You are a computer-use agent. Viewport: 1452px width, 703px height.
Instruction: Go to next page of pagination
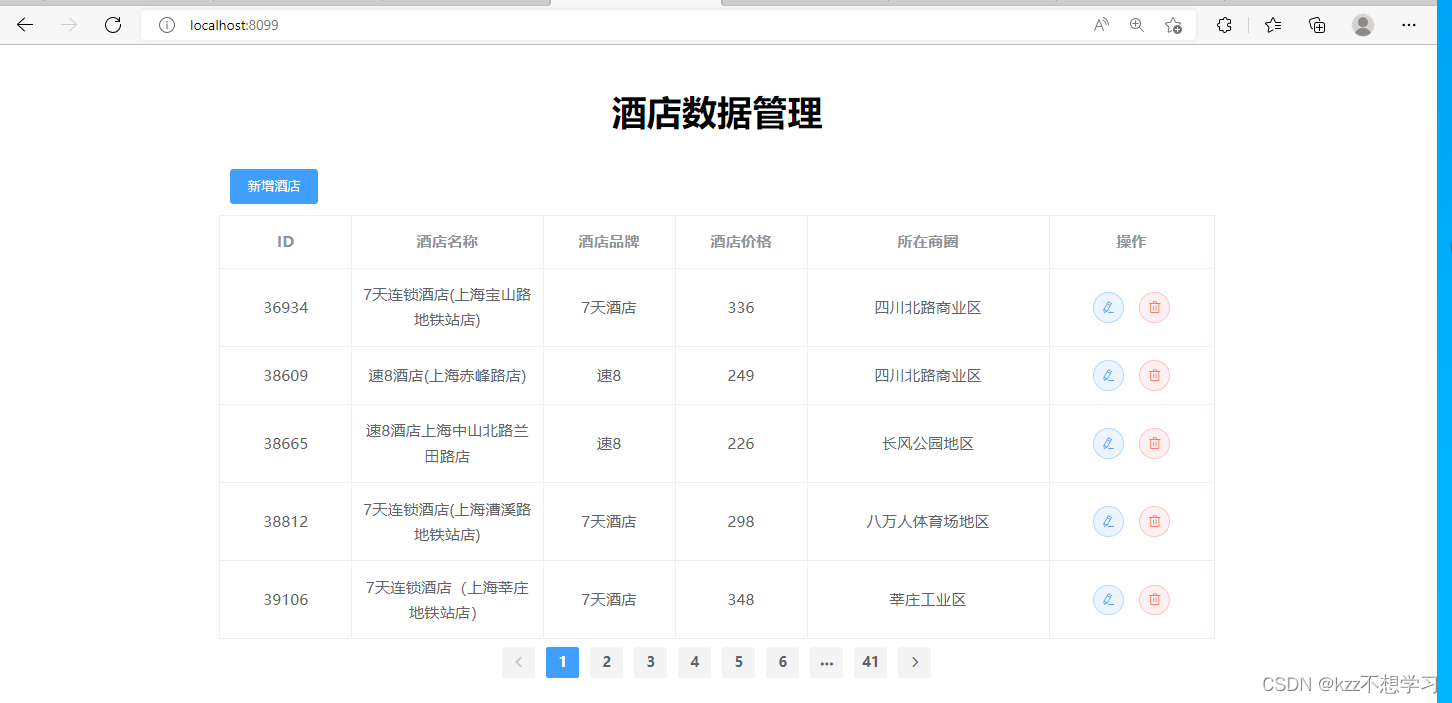click(914, 662)
